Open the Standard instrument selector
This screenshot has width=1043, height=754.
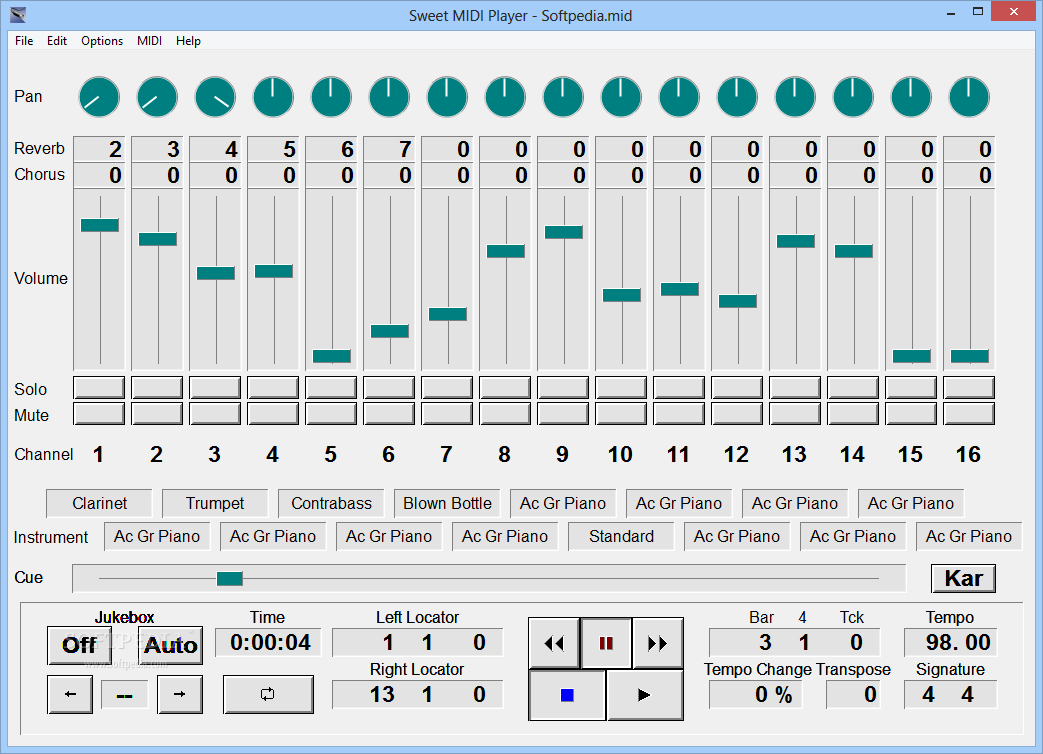[x=621, y=537]
